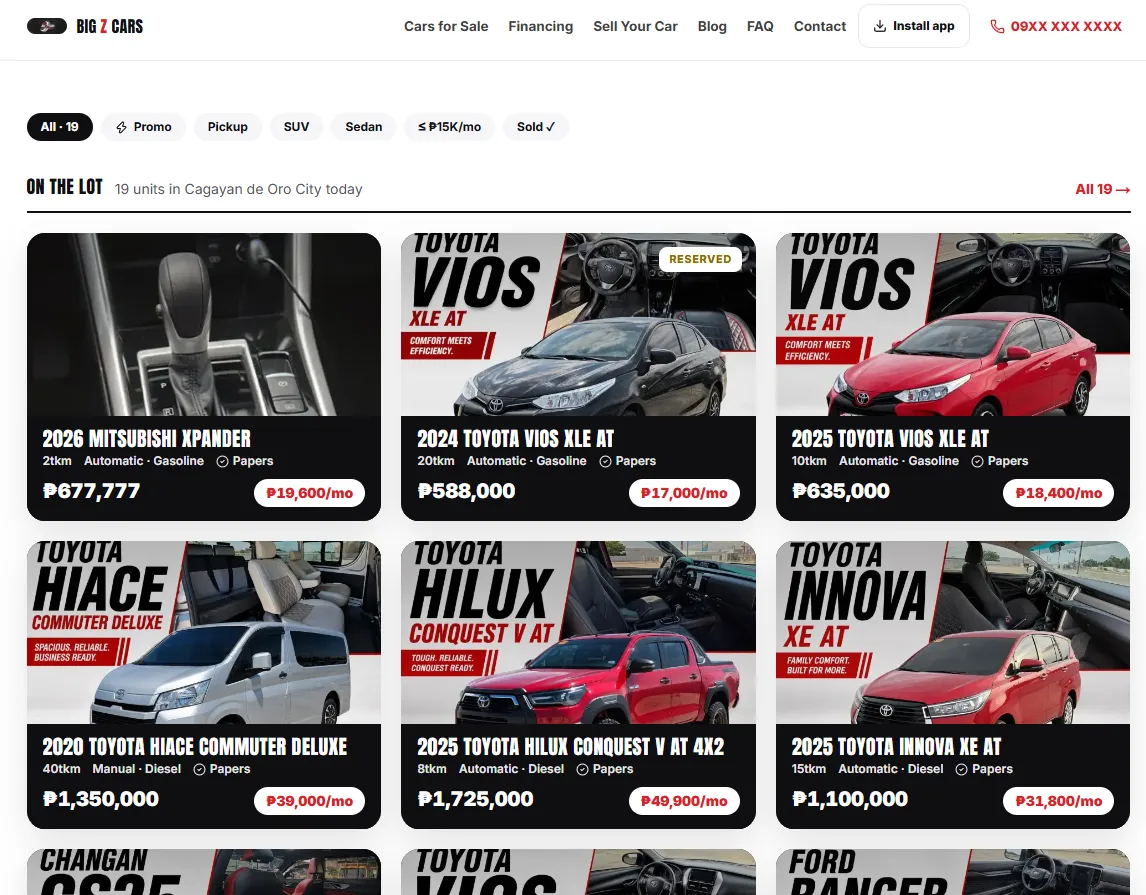This screenshot has height=895, width=1146.
Task: Open the red 2025 Vios XLE AT photo
Action: pyautogui.click(x=953, y=324)
